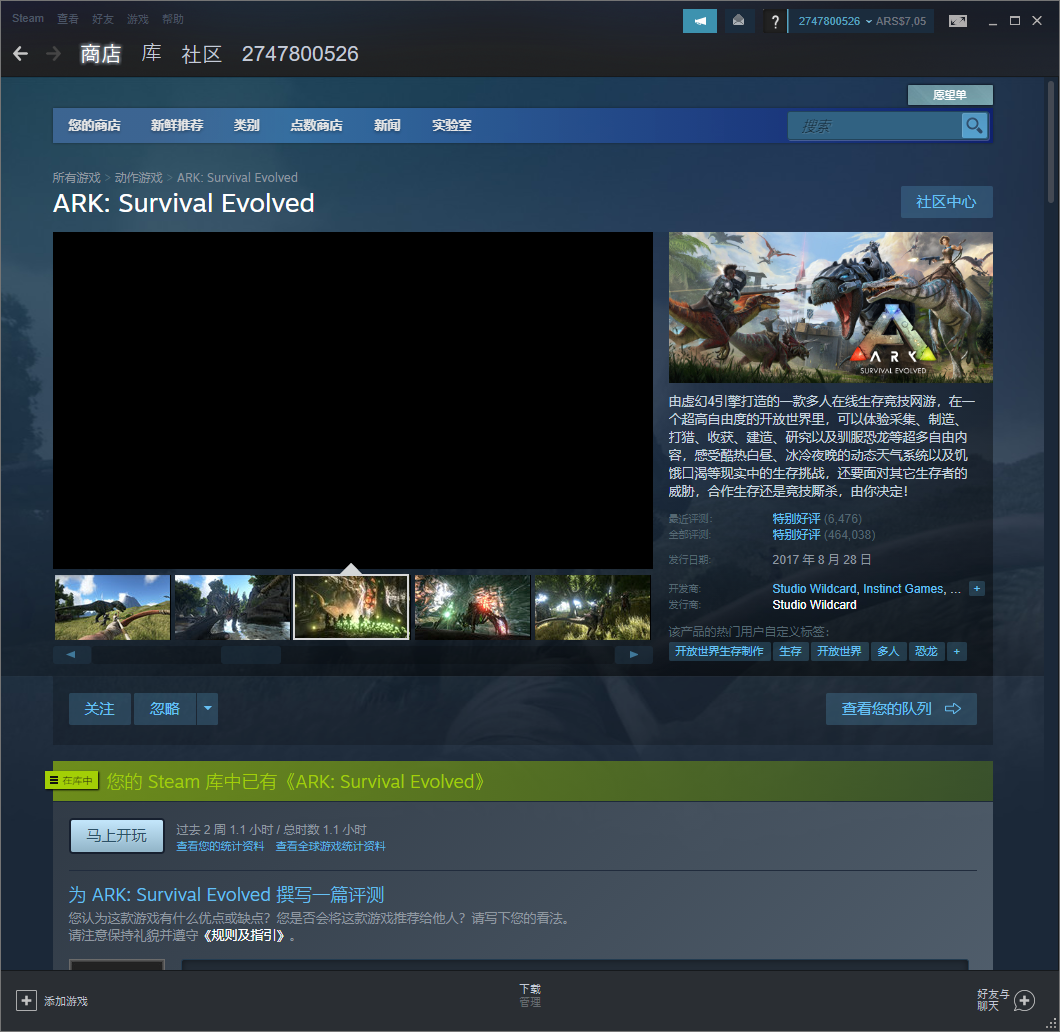Screen dimensions: 1060x1032
Task: Go forward using the forward arrow
Action: coord(53,54)
